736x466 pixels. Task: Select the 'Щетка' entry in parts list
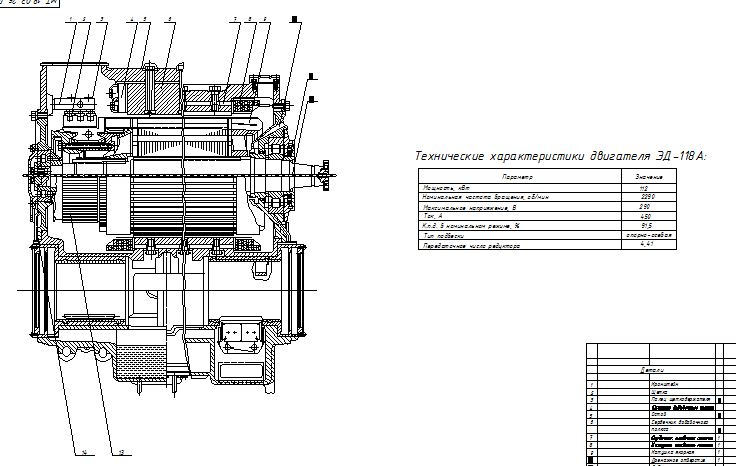point(659,392)
